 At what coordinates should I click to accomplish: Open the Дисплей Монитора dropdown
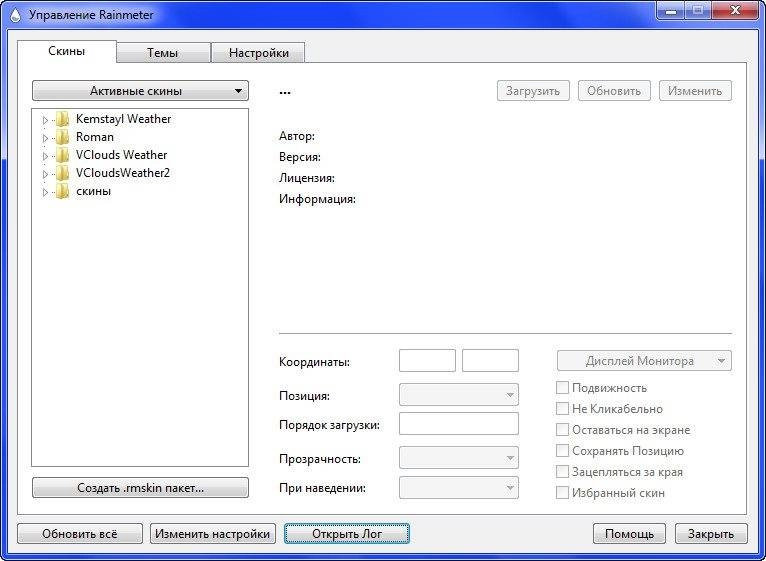pos(644,361)
